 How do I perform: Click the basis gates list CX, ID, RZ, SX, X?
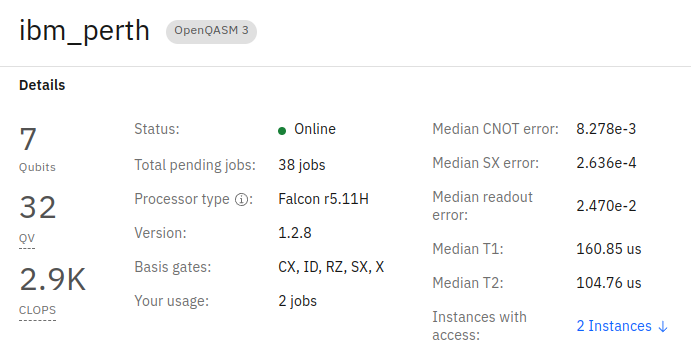[x=331, y=267]
